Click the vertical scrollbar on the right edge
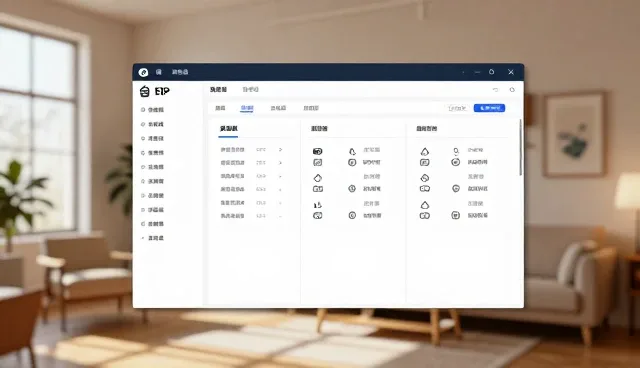 (520, 148)
